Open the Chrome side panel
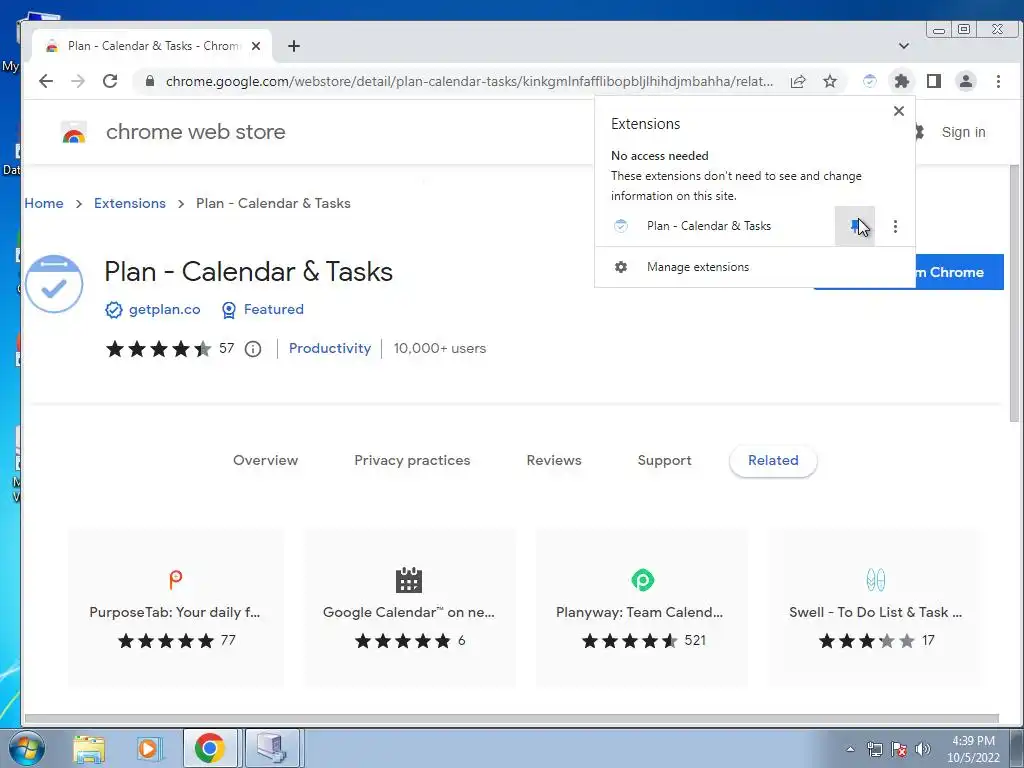1024x768 pixels. (934, 81)
